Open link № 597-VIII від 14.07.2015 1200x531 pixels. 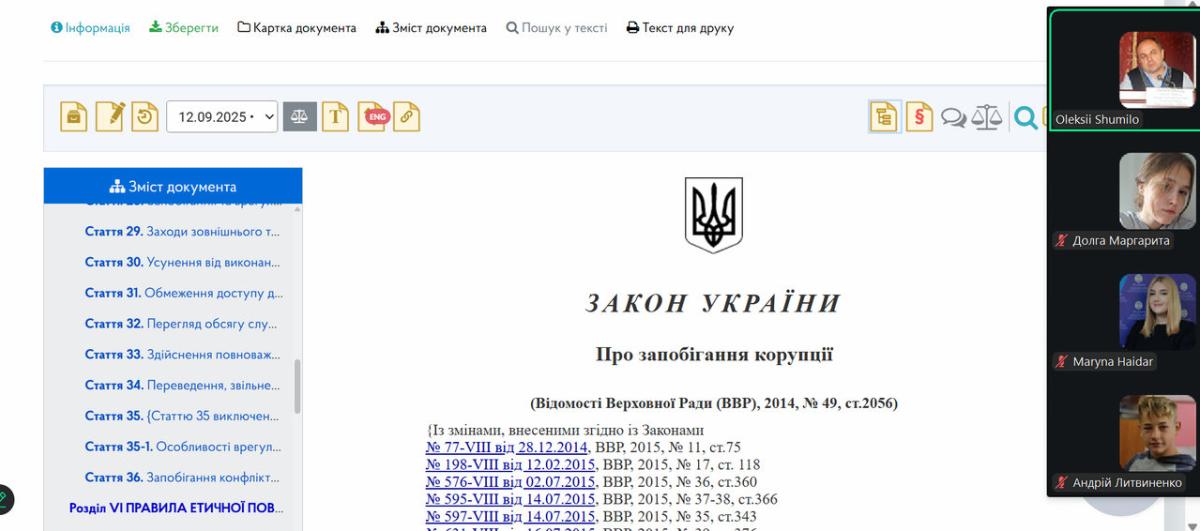[511, 516]
